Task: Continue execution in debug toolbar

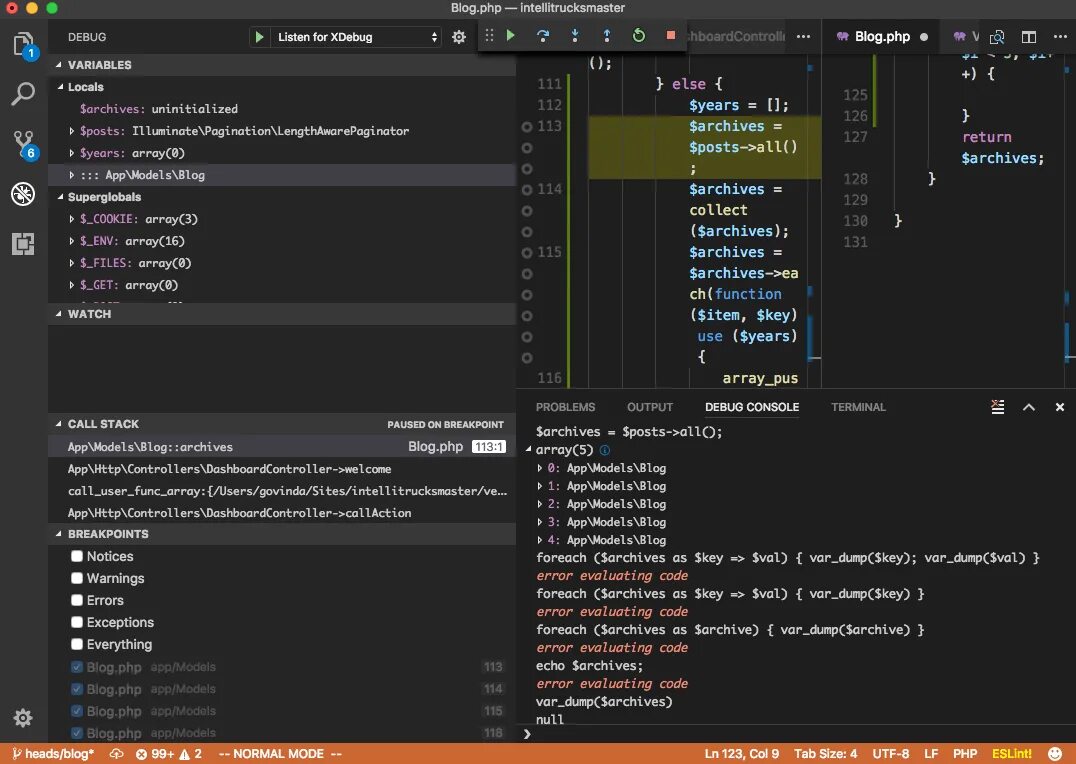Action: [511, 35]
